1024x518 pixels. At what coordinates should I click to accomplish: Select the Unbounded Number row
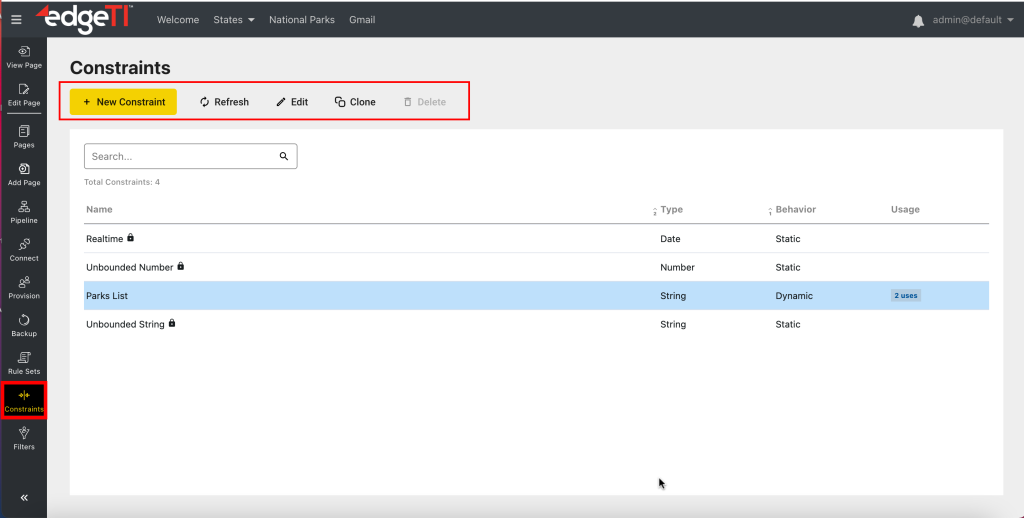pos(536,267)
